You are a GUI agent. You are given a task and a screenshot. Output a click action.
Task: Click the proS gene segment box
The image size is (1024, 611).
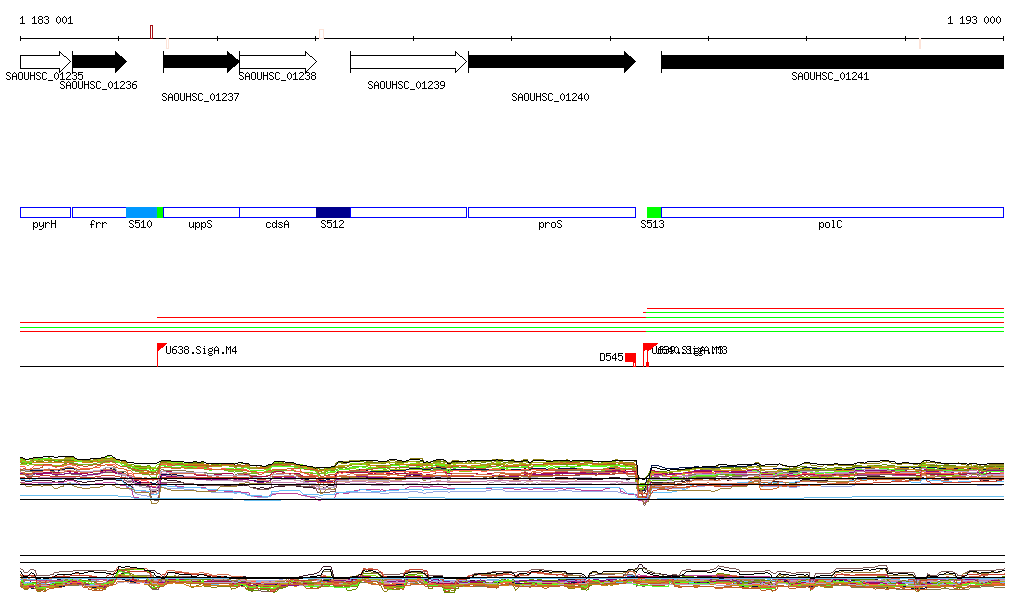551,212
